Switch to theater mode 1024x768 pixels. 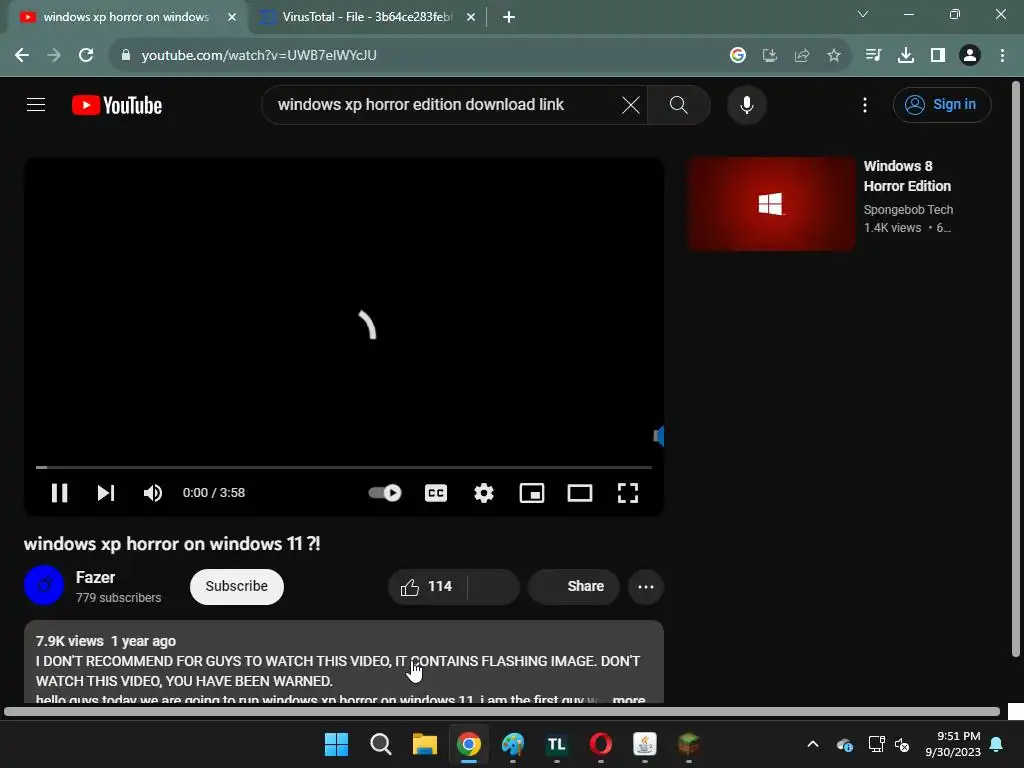[579, 492]
